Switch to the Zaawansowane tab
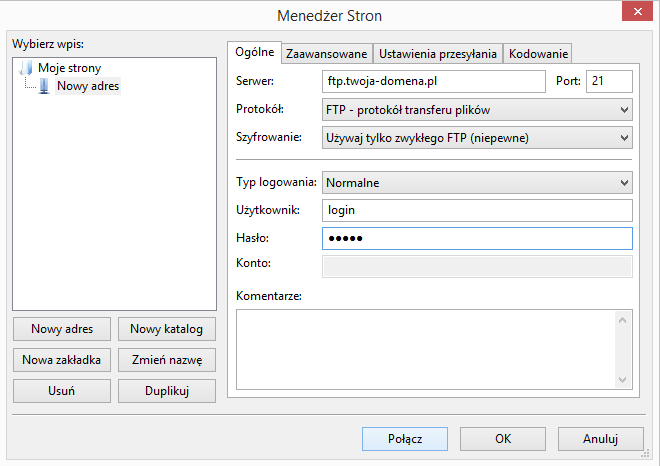The width and height of the screenshot is (660, 466). 327,54
